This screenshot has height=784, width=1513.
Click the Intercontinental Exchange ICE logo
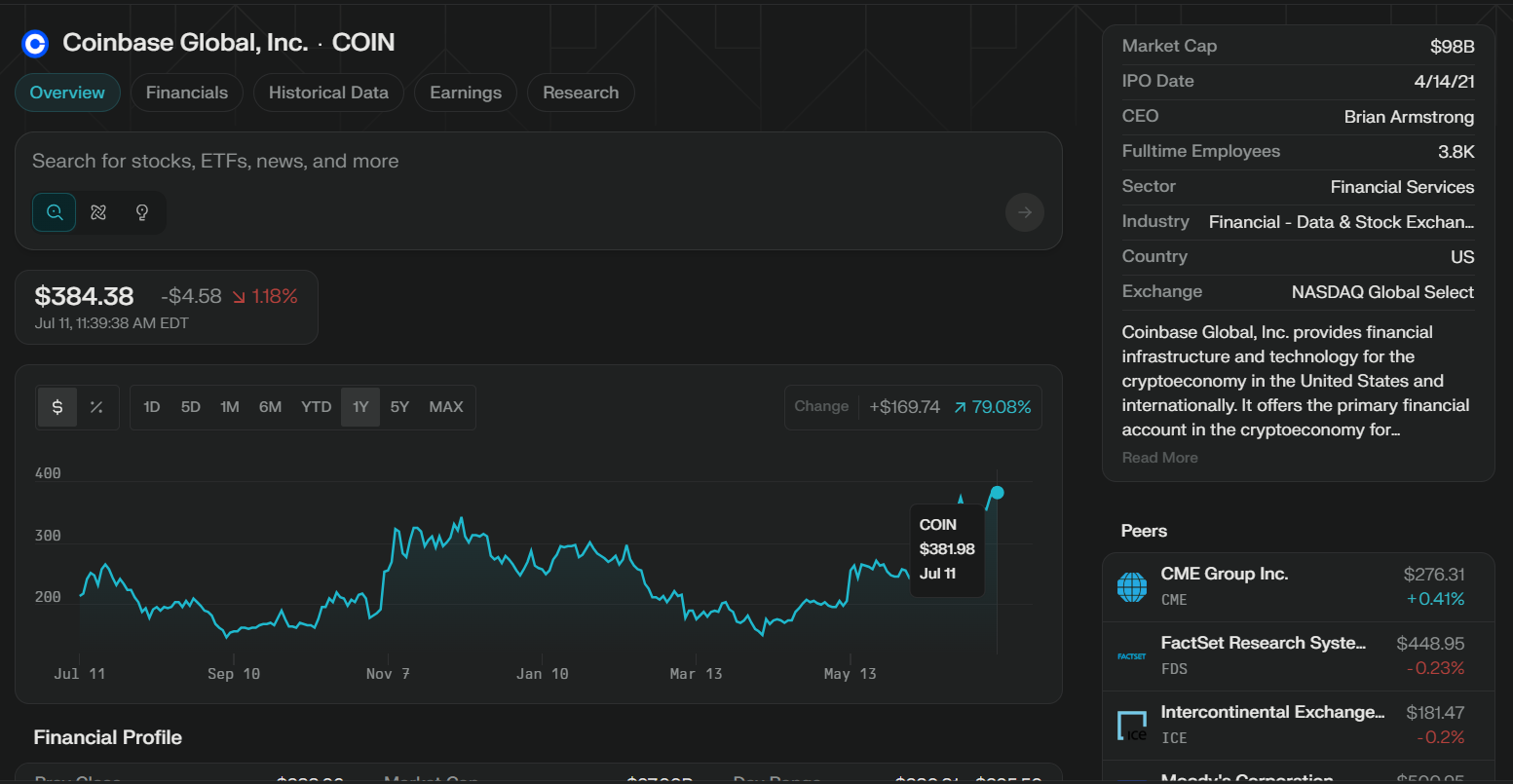pos(1132,726)
